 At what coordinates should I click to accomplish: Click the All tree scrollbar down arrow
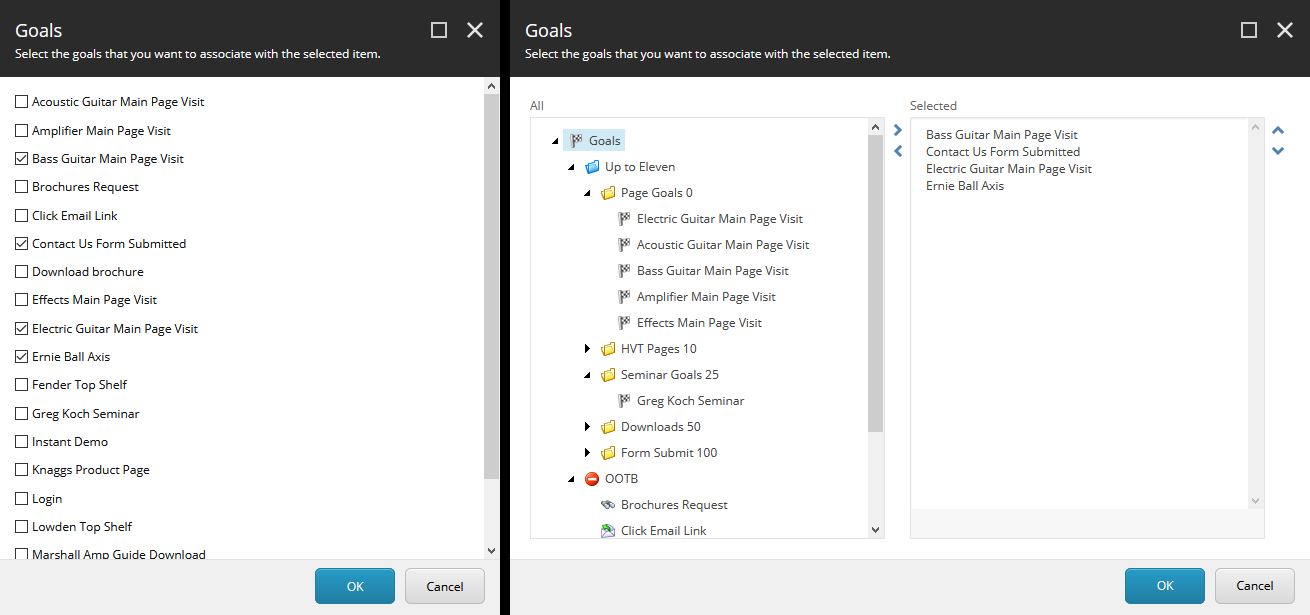(876, 530)
